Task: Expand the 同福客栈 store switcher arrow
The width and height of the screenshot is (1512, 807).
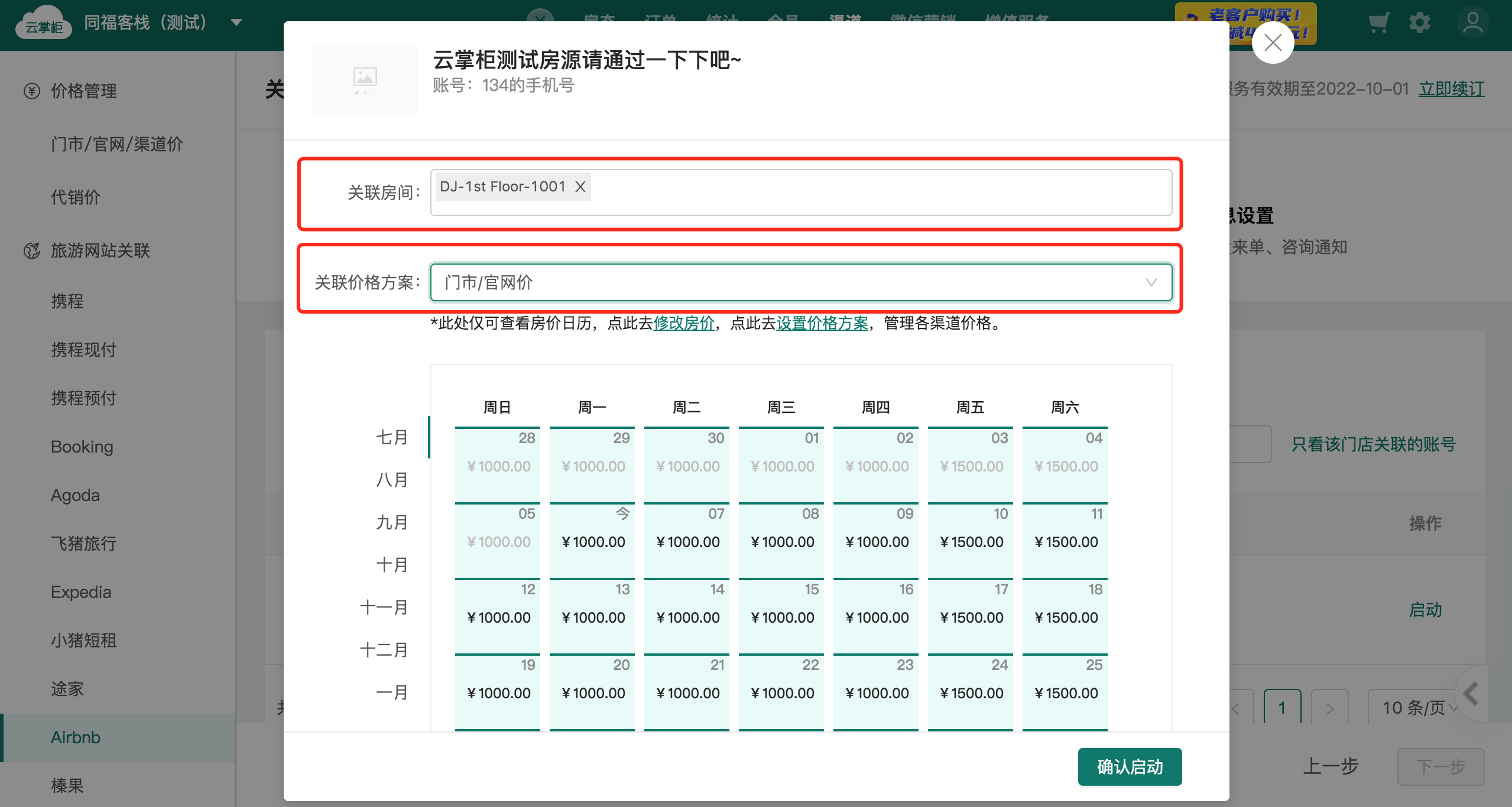Action: pos(236,23)
